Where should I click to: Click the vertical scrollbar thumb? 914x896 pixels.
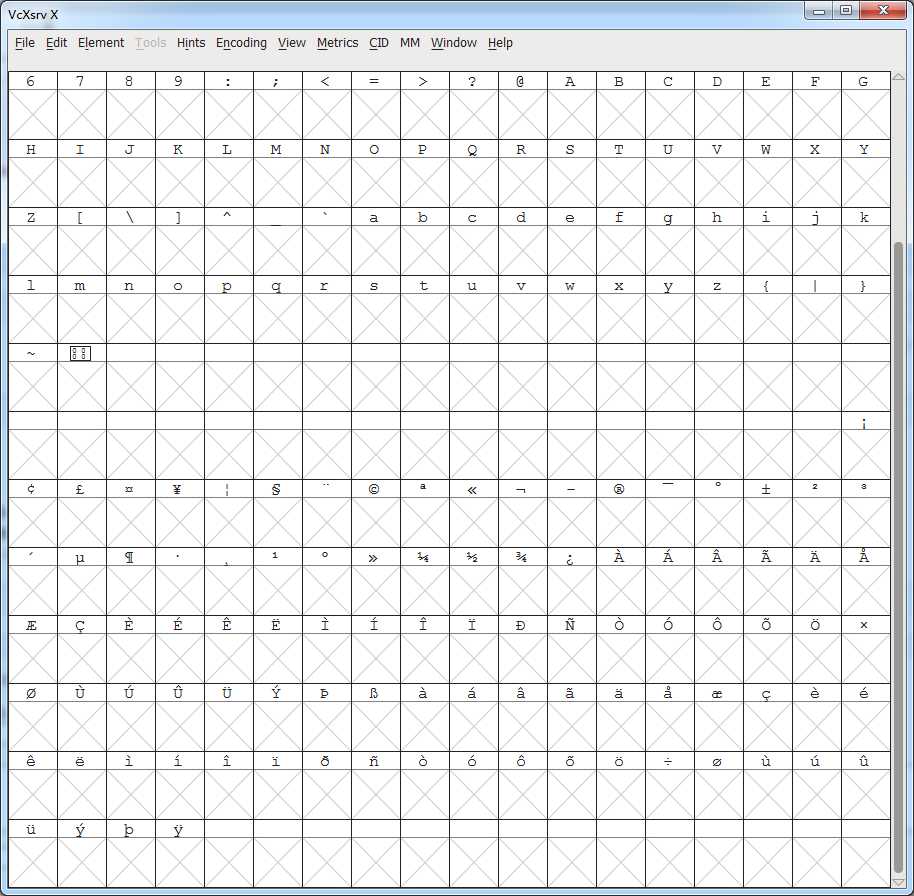pos(898,557)
